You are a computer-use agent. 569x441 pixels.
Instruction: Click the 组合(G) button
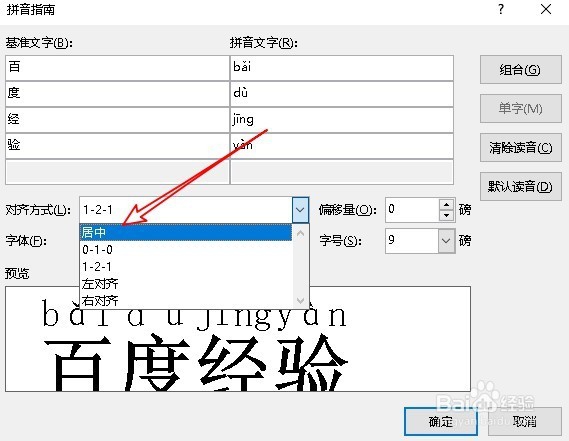520,70
